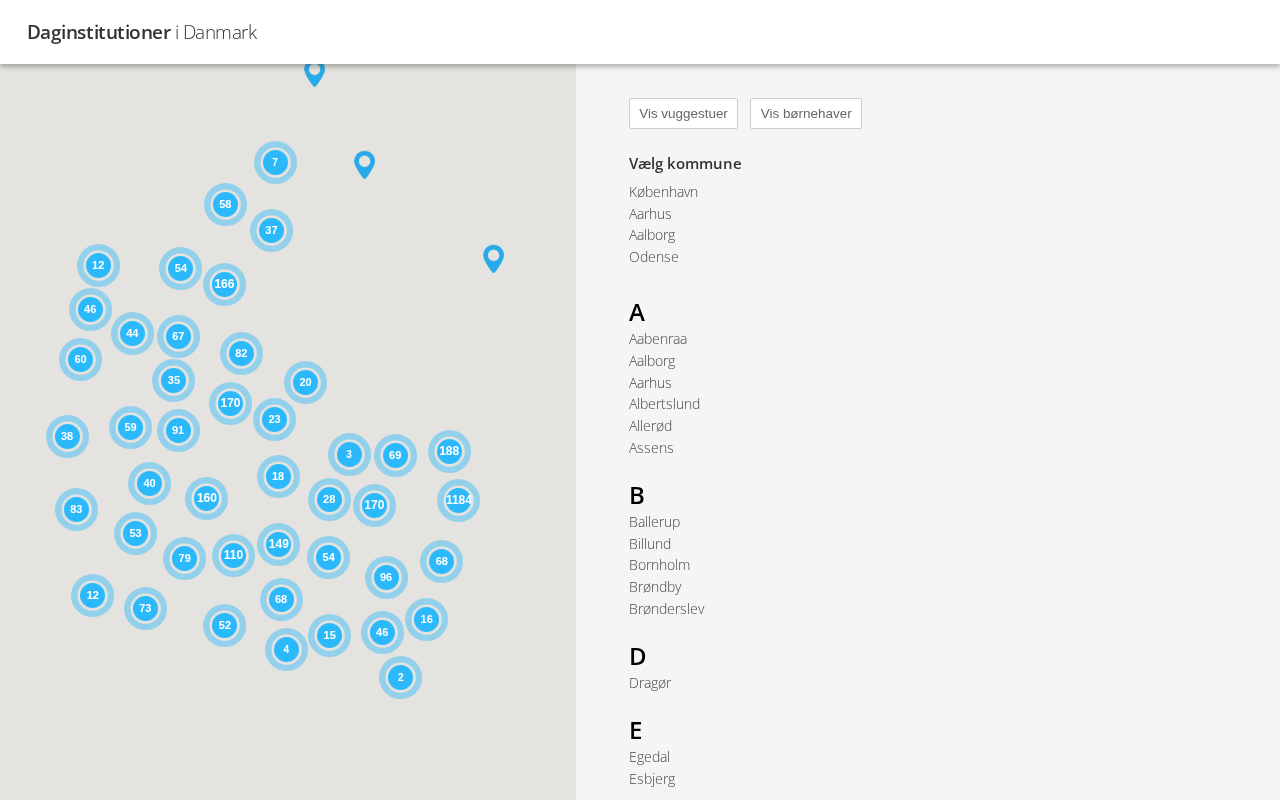Screen dimensions: 1280x800
Task: Click the cluster marker labeled 7
Action: pos(275,162)
